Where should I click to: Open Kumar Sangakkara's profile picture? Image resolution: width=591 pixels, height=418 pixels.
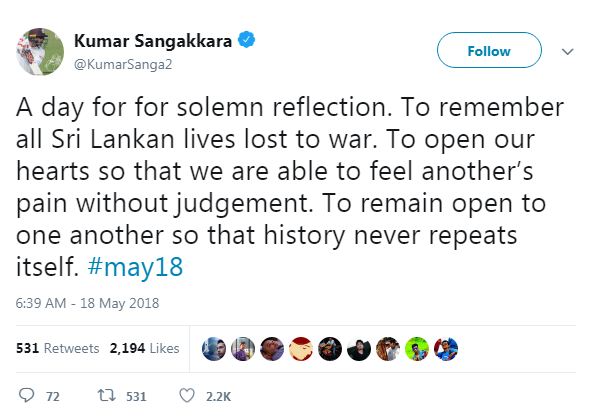[40, 52]
